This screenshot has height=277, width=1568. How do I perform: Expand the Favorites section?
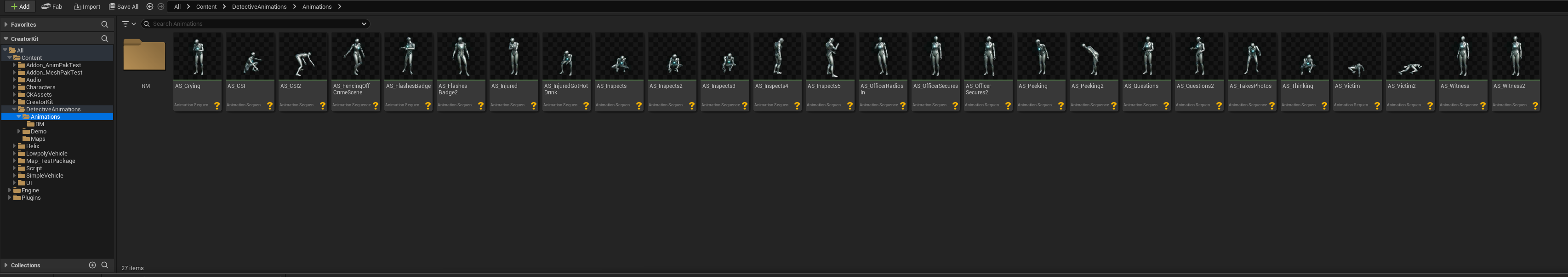point(6,24)
